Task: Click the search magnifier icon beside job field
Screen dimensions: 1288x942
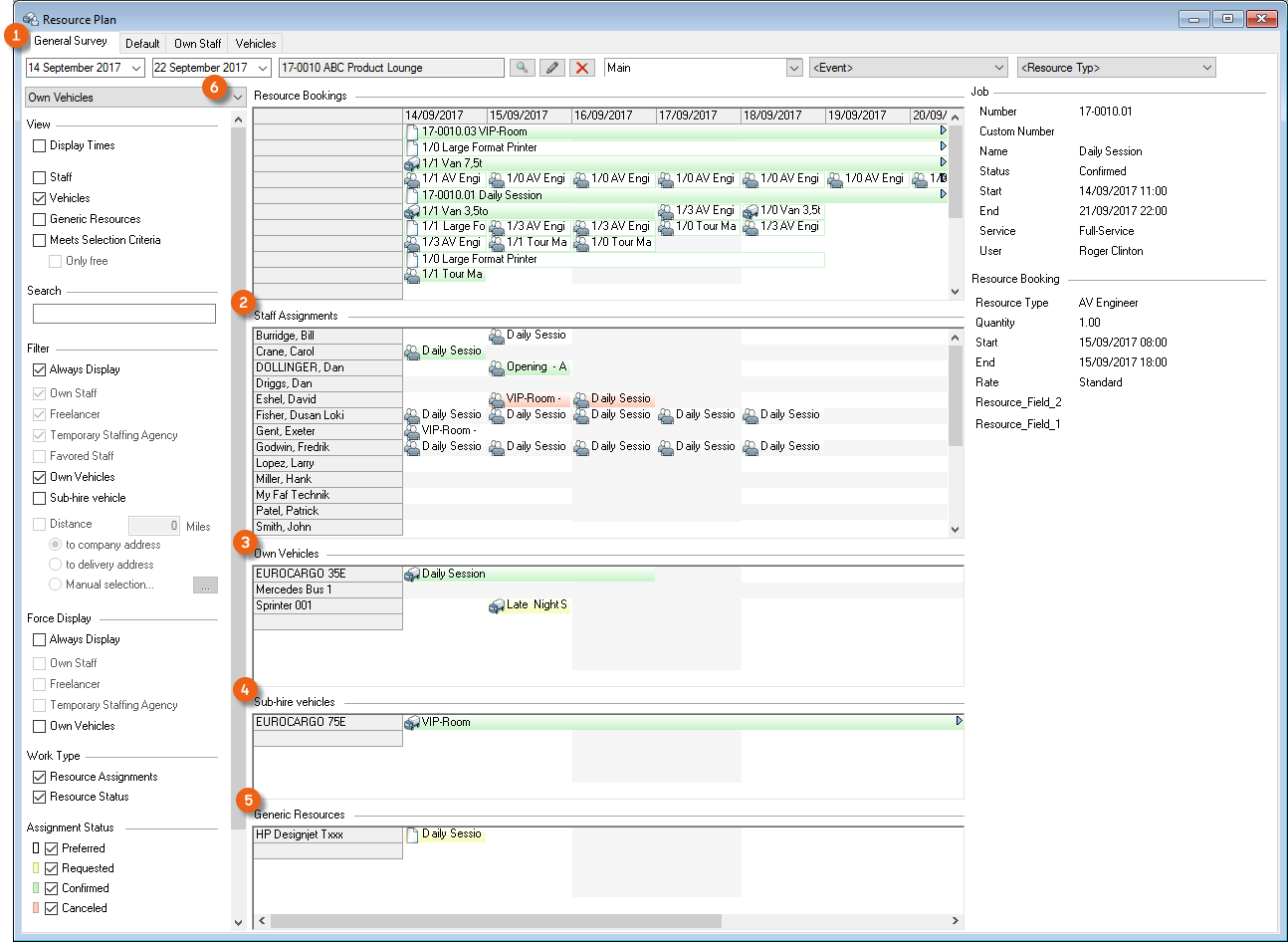Action: click(522, 68)
